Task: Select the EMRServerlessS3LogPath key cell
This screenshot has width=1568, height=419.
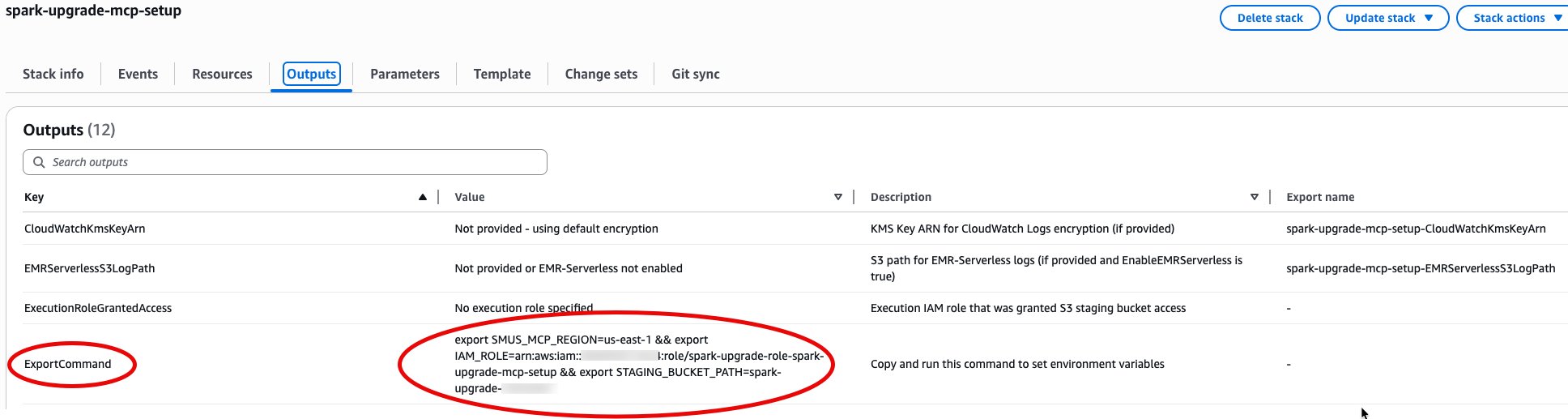Action: [89, 268]
